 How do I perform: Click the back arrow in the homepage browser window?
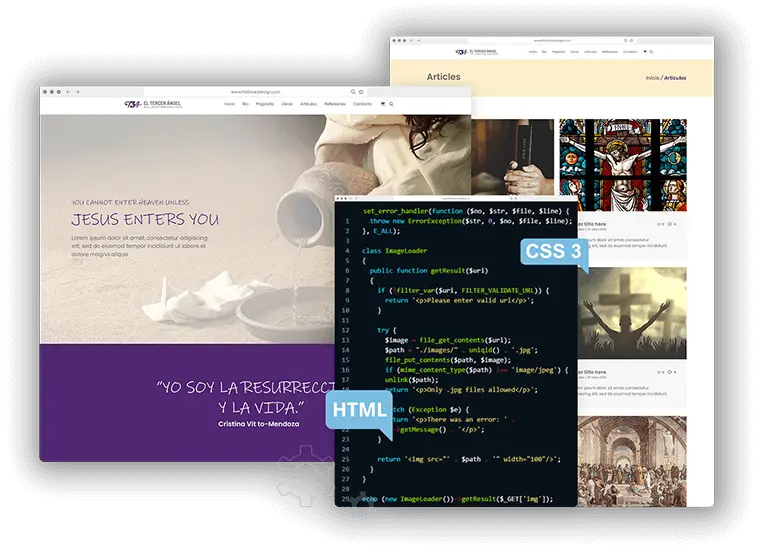coord(69,92)
